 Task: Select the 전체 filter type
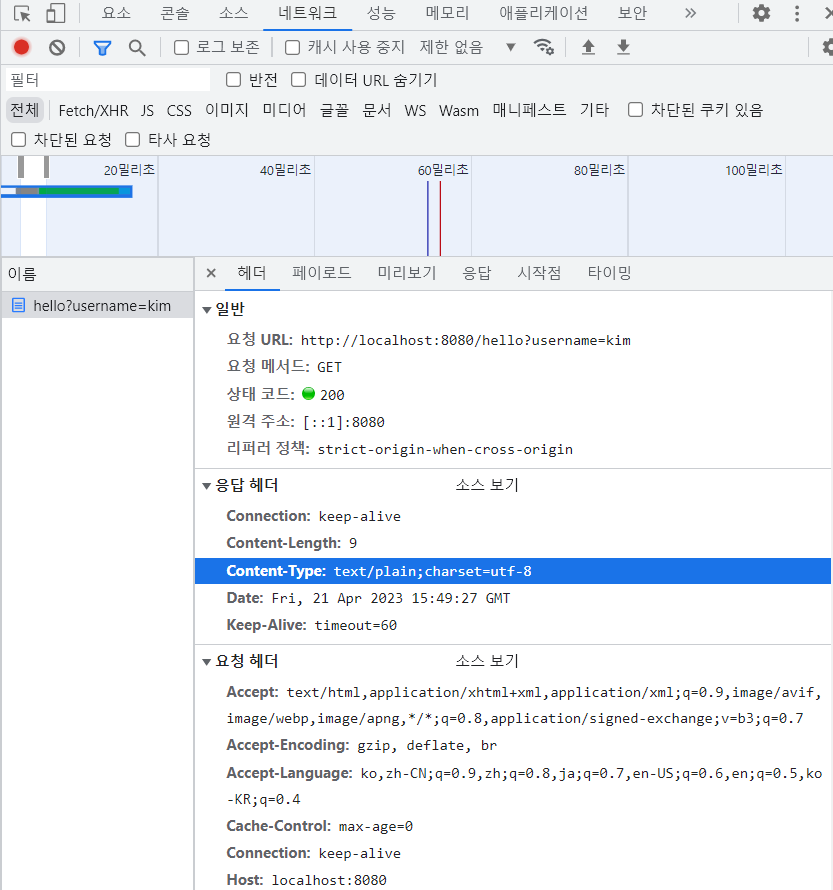coord(25,110)
